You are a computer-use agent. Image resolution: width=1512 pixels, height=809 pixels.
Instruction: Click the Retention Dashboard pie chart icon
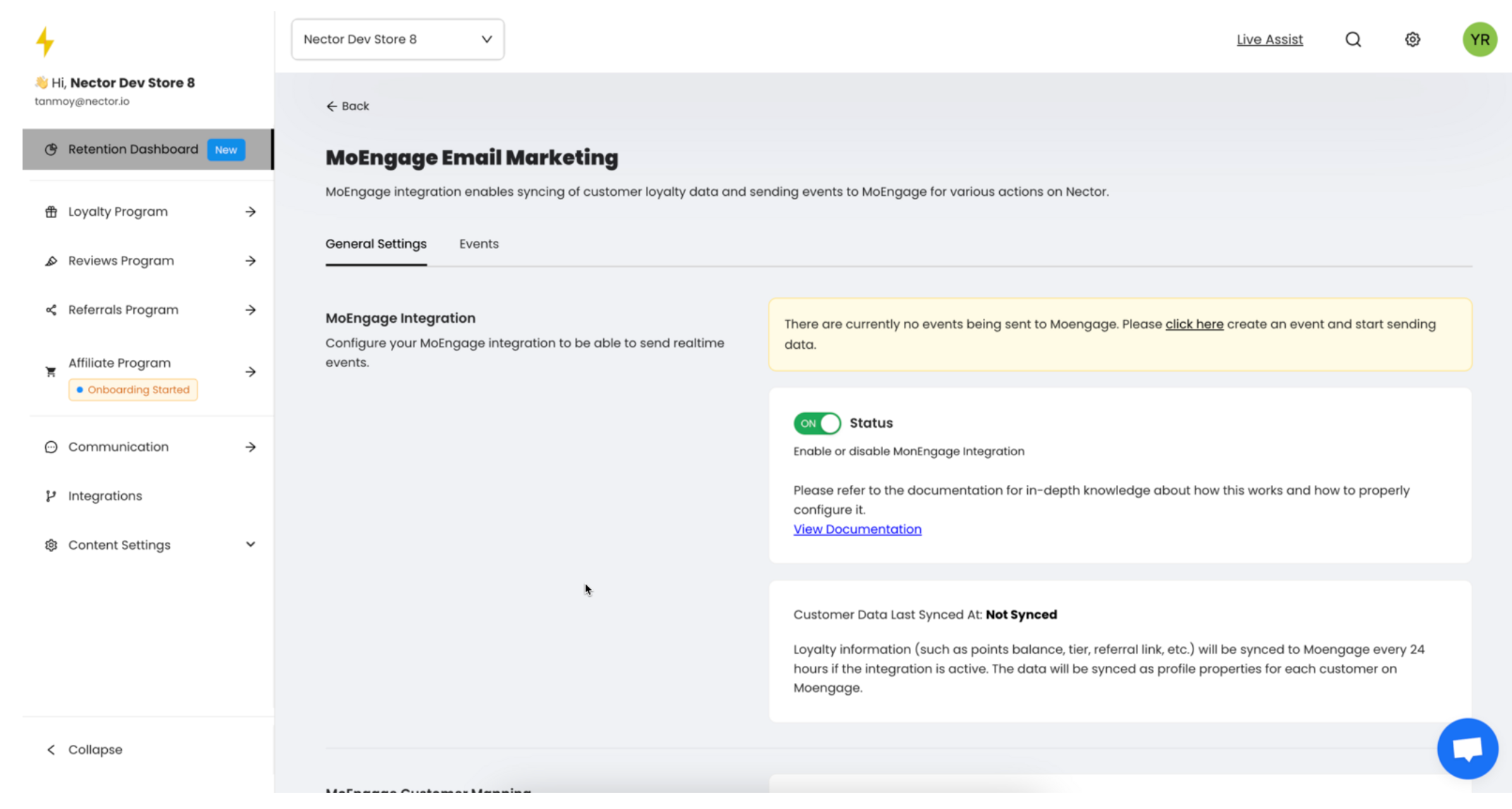51,149
